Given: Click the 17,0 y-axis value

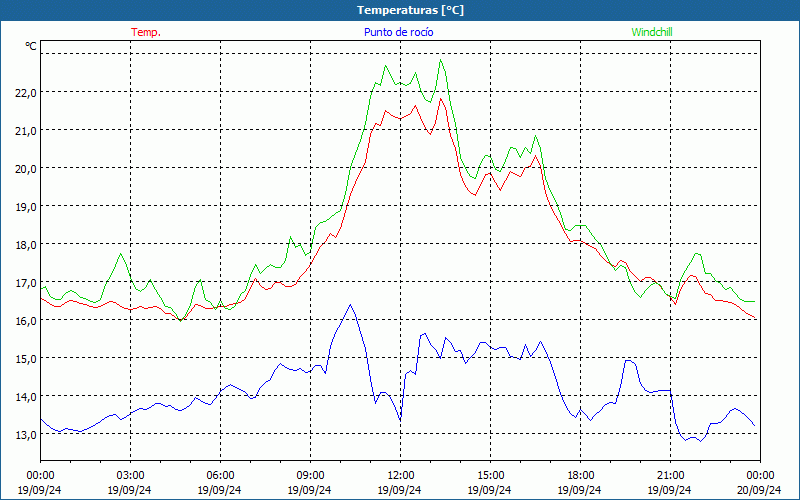Looking at the screenshot, I should pyautogui.click(x=26, y=282).
